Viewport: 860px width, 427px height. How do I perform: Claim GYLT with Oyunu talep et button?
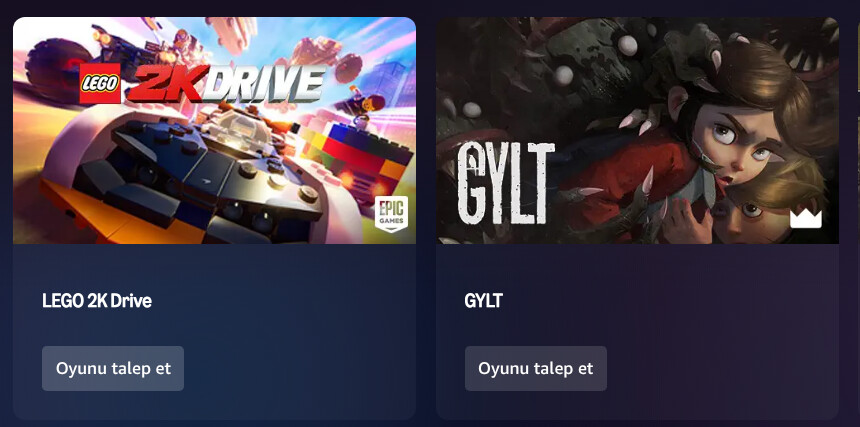tap(536, 368)
